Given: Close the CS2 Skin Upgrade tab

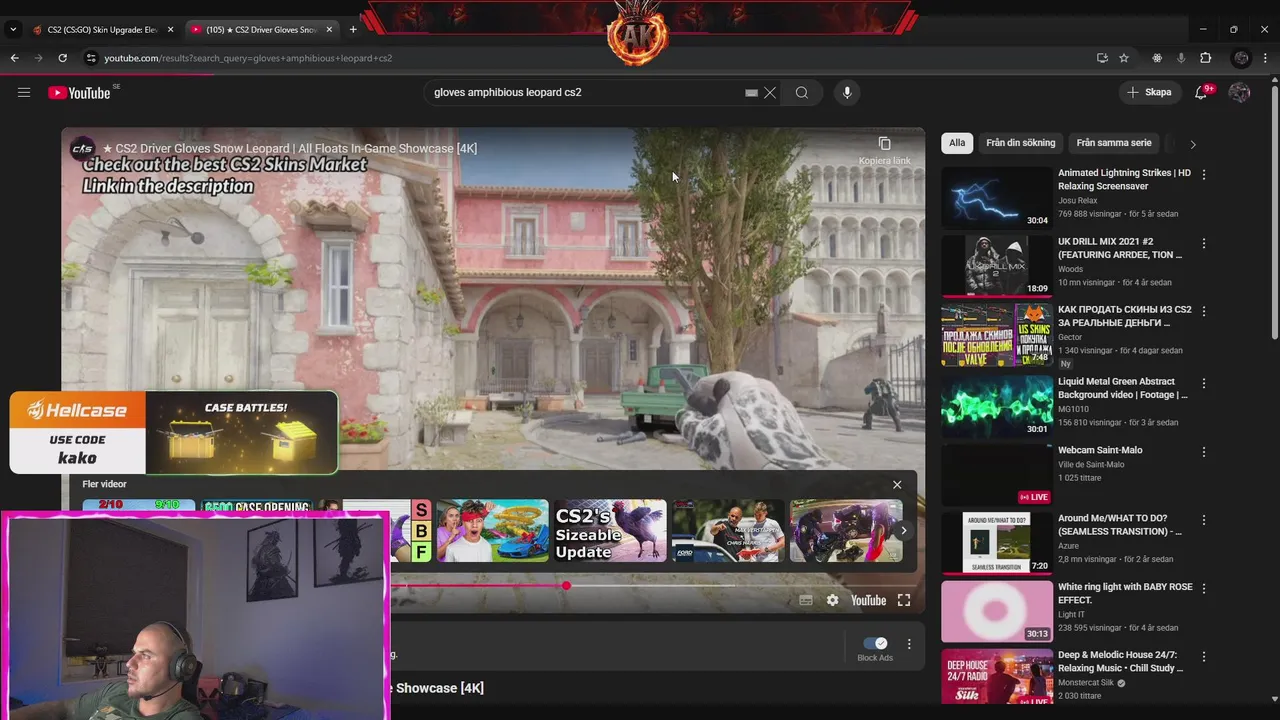Looking at the screenshot, I should pyautogui.click(x=170, y=30).
